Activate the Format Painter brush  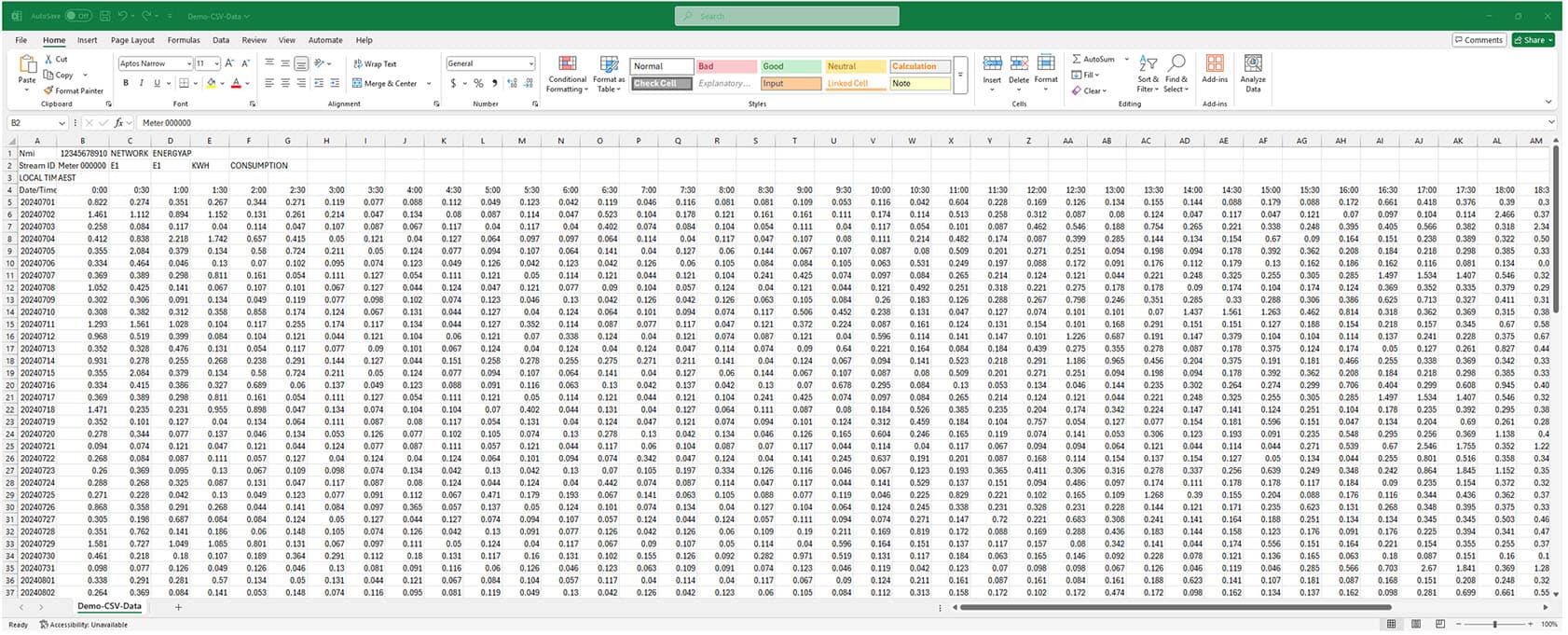[x=48, y=90]
